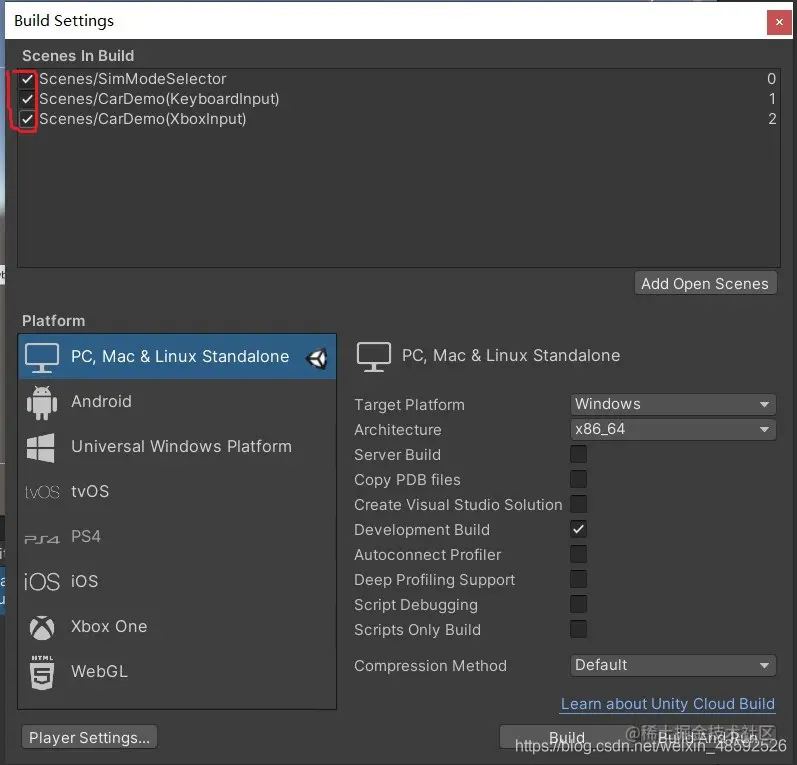797x765 pixels.
Task: Select the PS4 platform
Action: coord(177,537)
